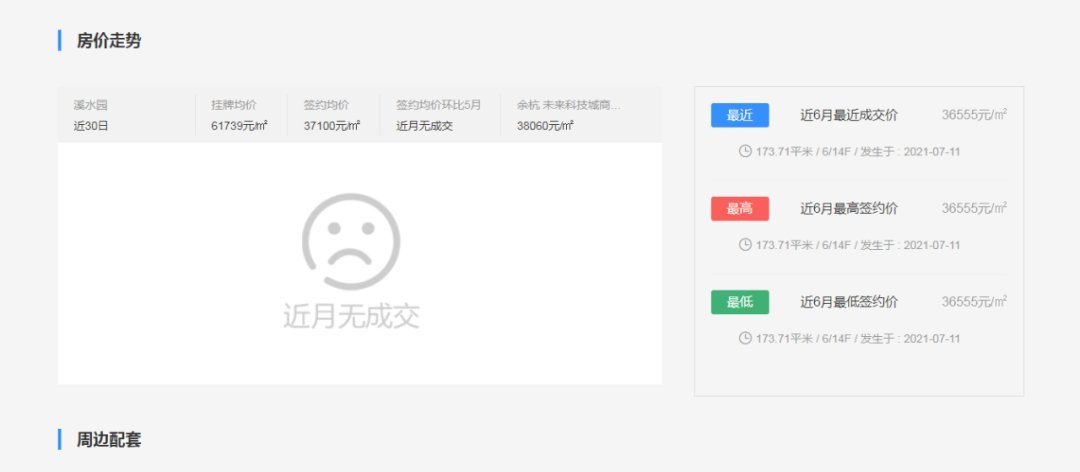Click the clock icon under 近6月最低签约价
This screenshot has height=472, width=1080.
coord(745,338)
